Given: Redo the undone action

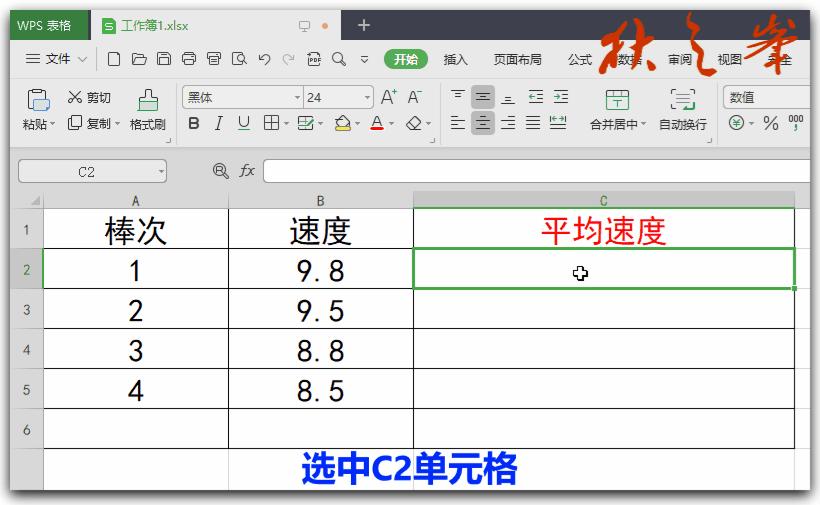Looking at the screenshot, I should click(289, 59).
